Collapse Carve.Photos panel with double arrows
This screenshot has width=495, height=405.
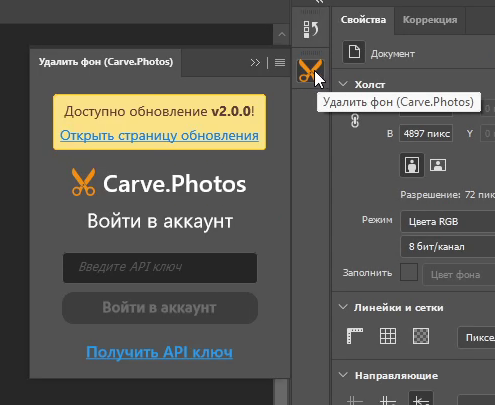(x=255, y=63)
